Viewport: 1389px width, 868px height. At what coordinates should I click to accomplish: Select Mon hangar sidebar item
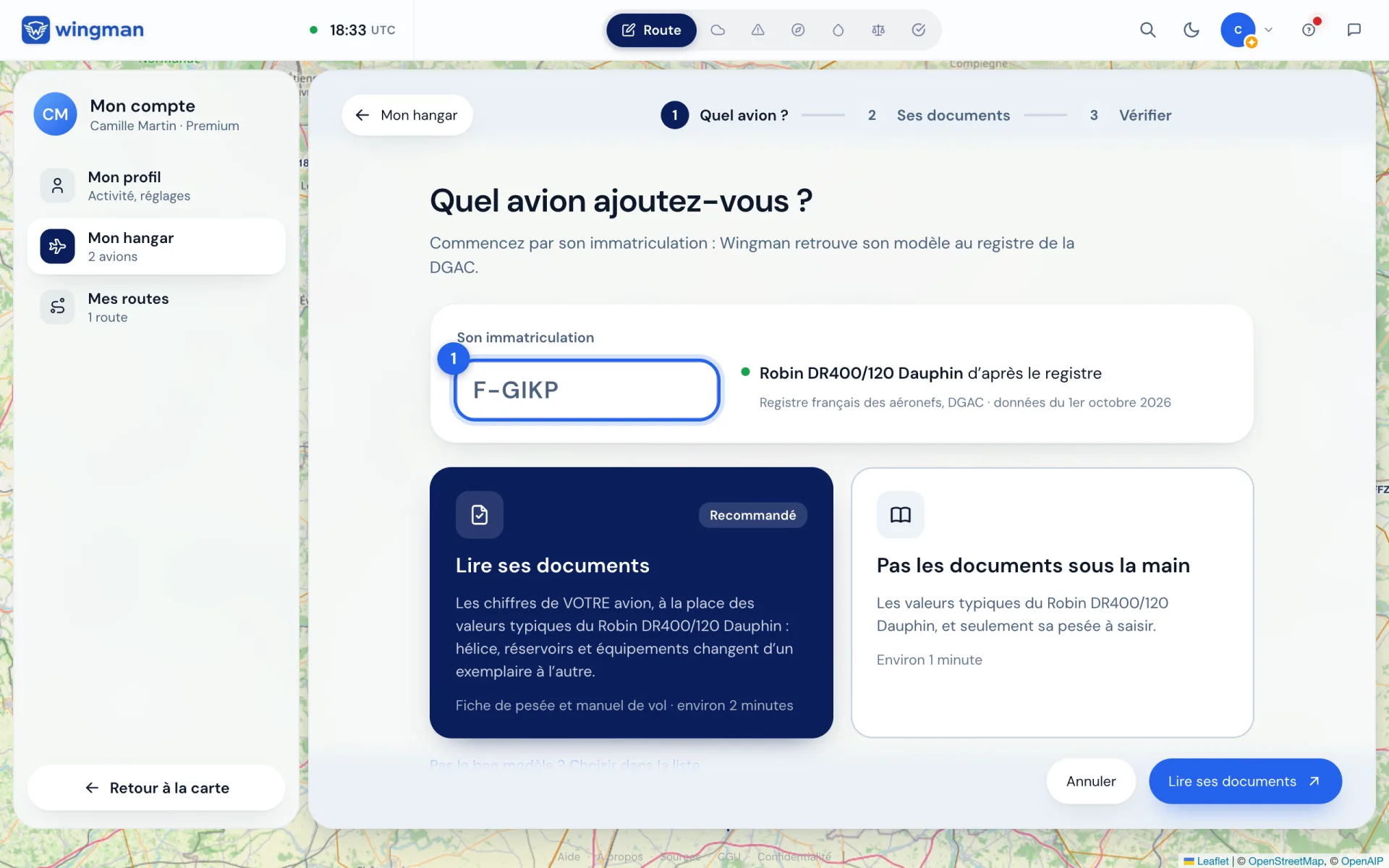point(156,247)
